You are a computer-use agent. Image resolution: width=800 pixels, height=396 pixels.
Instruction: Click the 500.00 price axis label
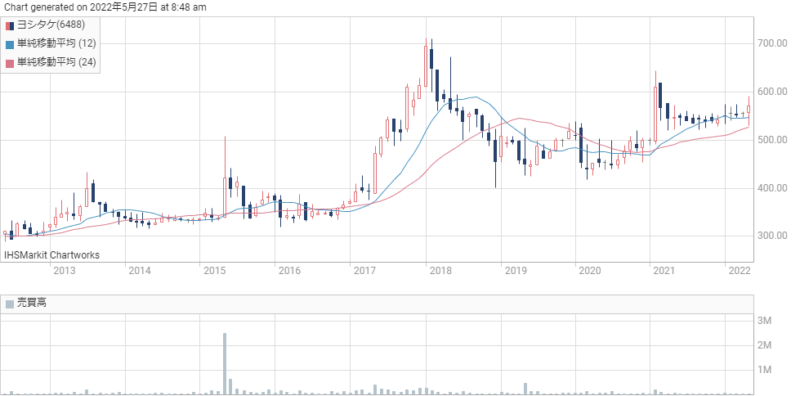click(771, 140)
